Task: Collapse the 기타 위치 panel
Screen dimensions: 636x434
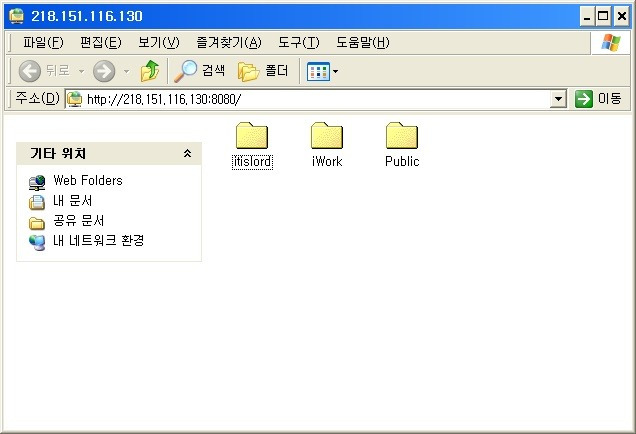Action: pyautogui.click(x=187, y=153)
